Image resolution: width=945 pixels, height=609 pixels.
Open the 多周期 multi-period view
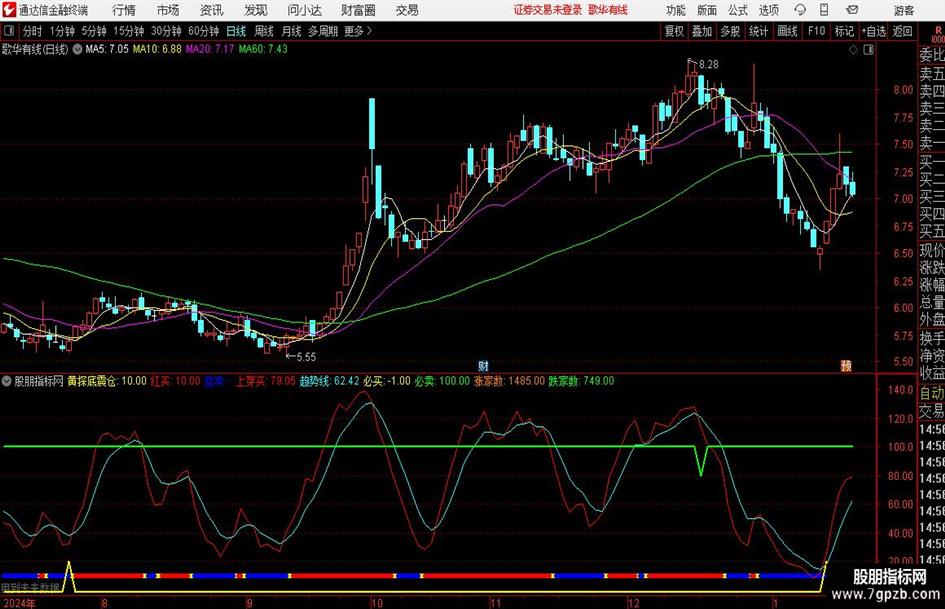point(323,31)
